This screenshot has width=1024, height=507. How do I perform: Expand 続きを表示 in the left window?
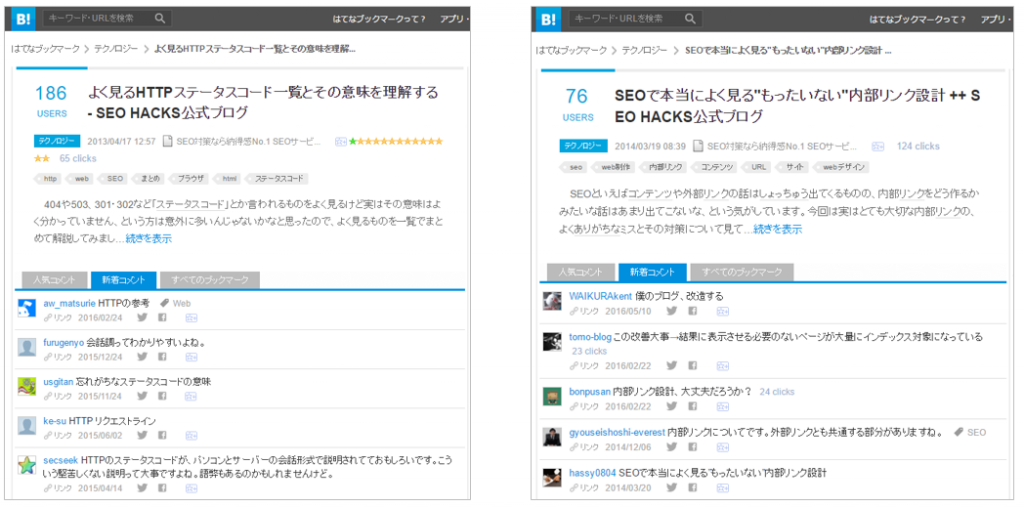tap(149, 239)
